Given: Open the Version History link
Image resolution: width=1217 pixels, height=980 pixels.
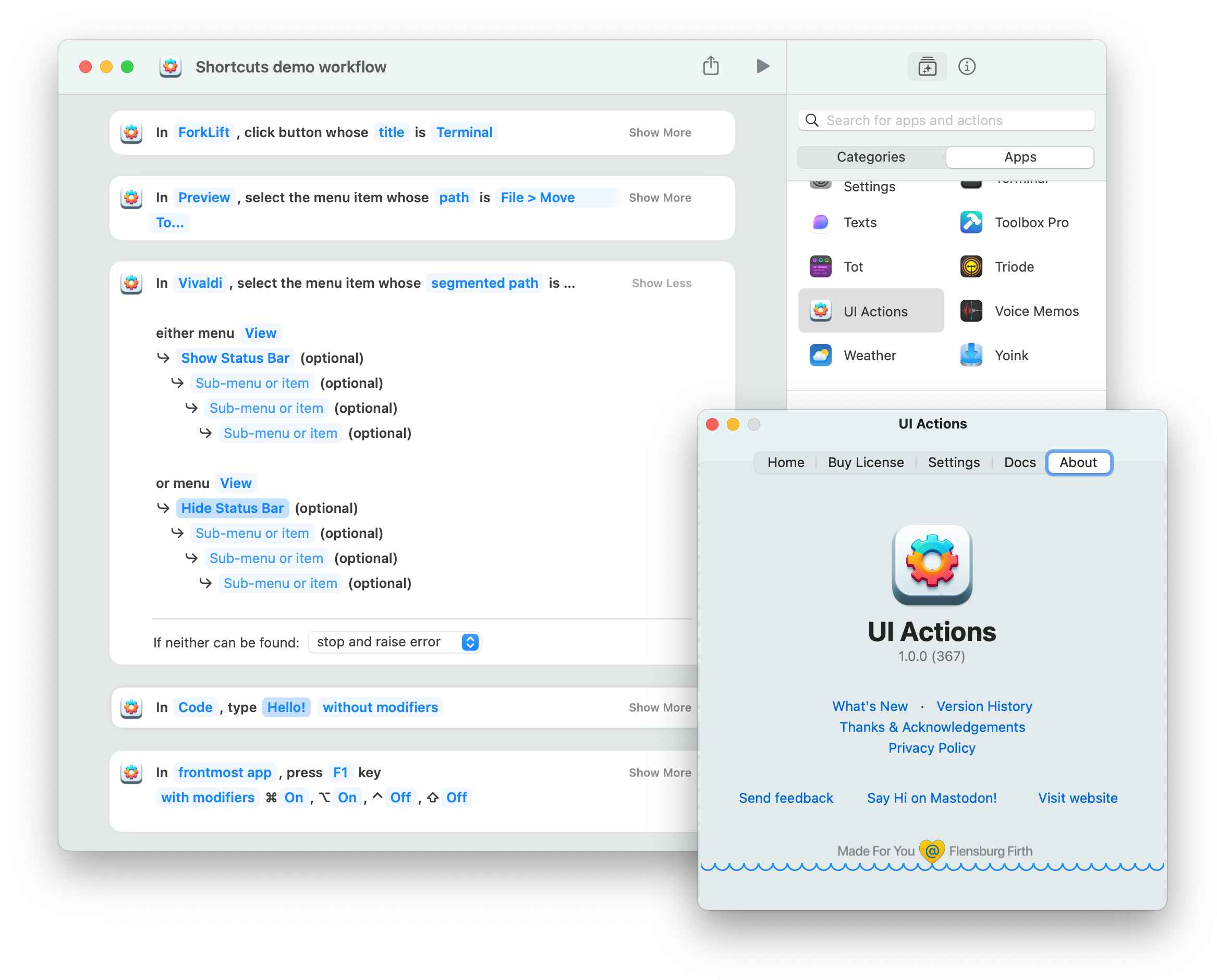Looking at the screenshot, I should pos(985,706).
